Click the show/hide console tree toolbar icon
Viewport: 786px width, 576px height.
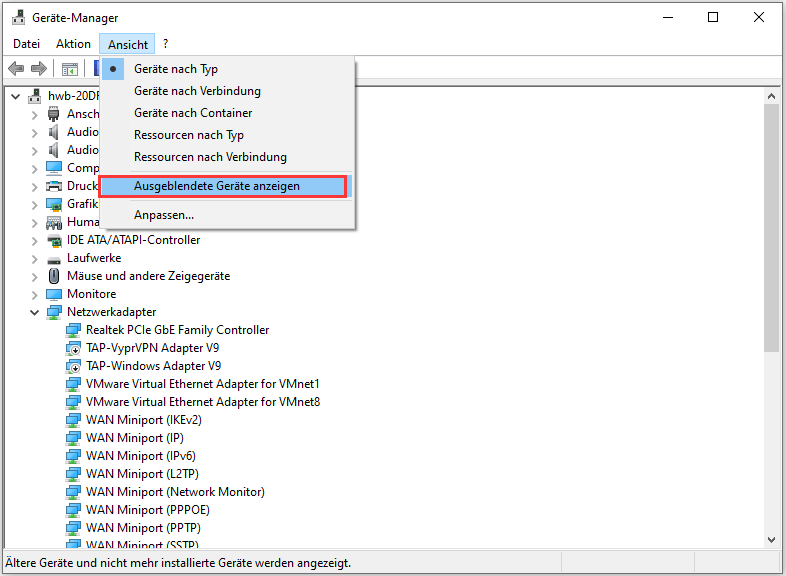70,69
